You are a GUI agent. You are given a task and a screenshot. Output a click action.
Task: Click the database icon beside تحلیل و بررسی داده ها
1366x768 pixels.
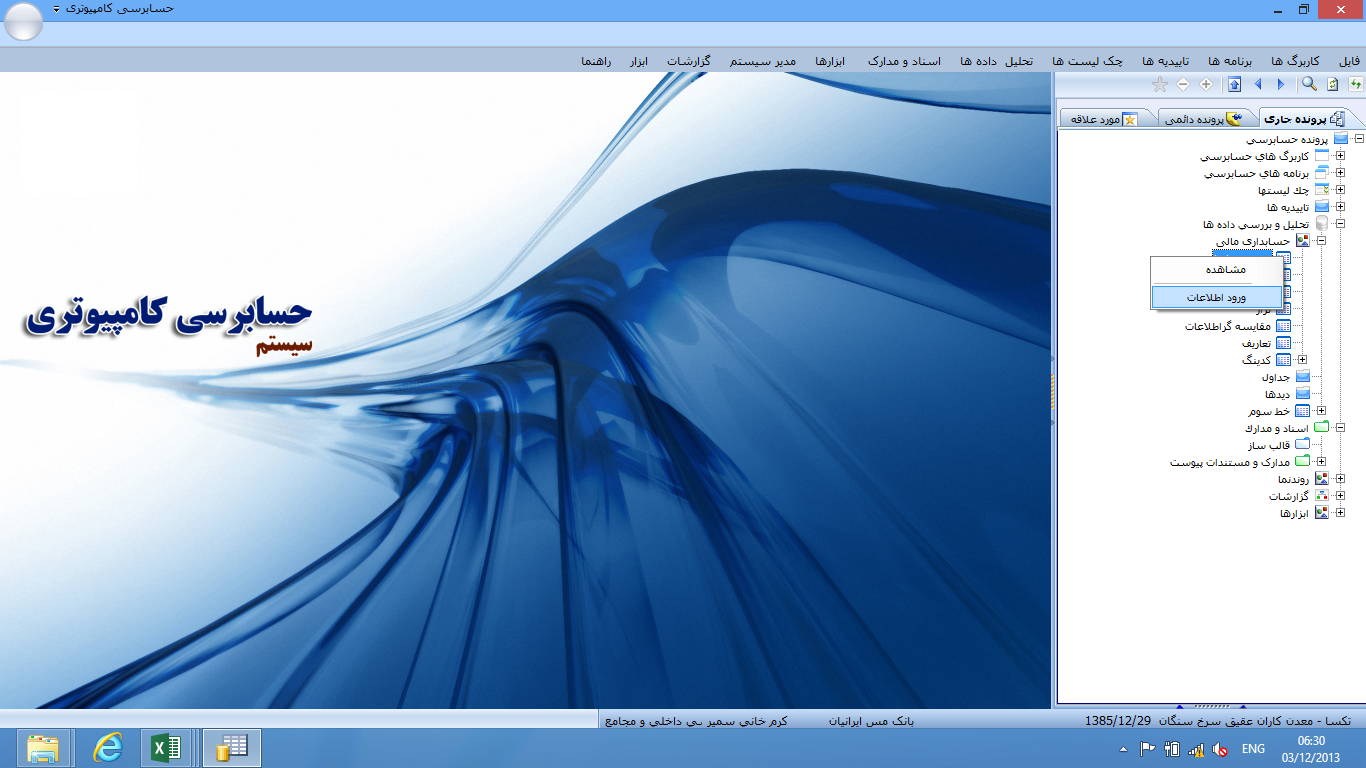tap(1322, 224)
